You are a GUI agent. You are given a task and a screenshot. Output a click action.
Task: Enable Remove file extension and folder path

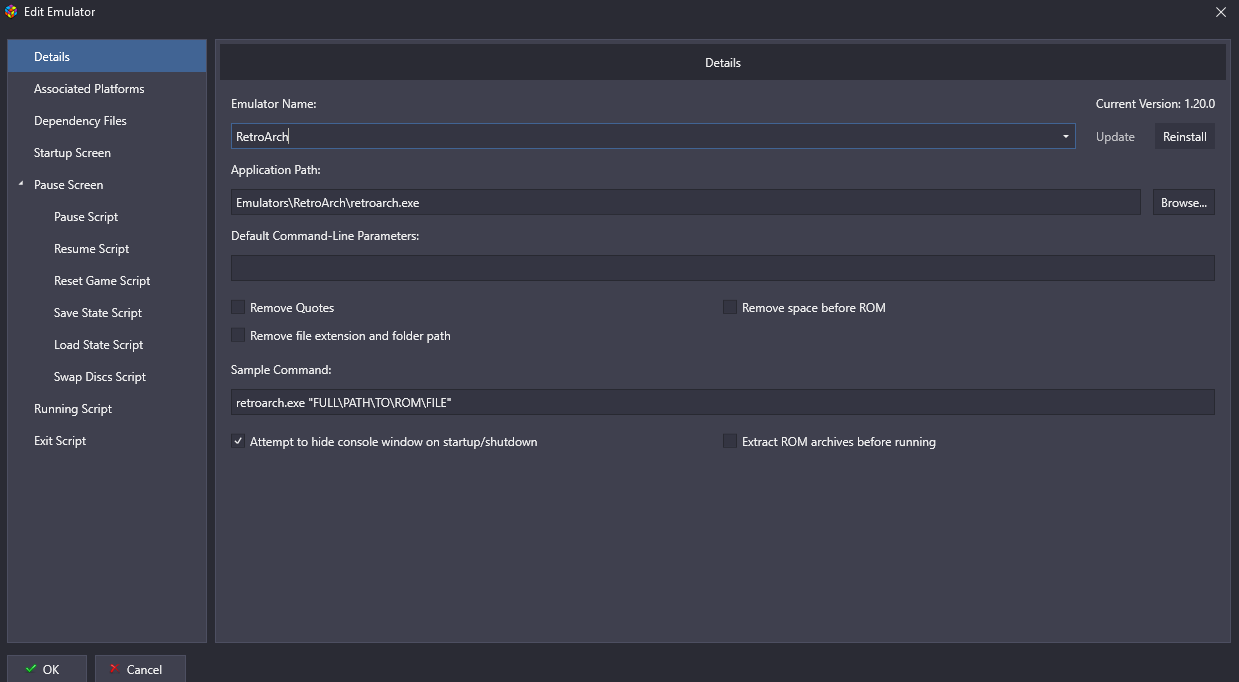pos(238,336)
